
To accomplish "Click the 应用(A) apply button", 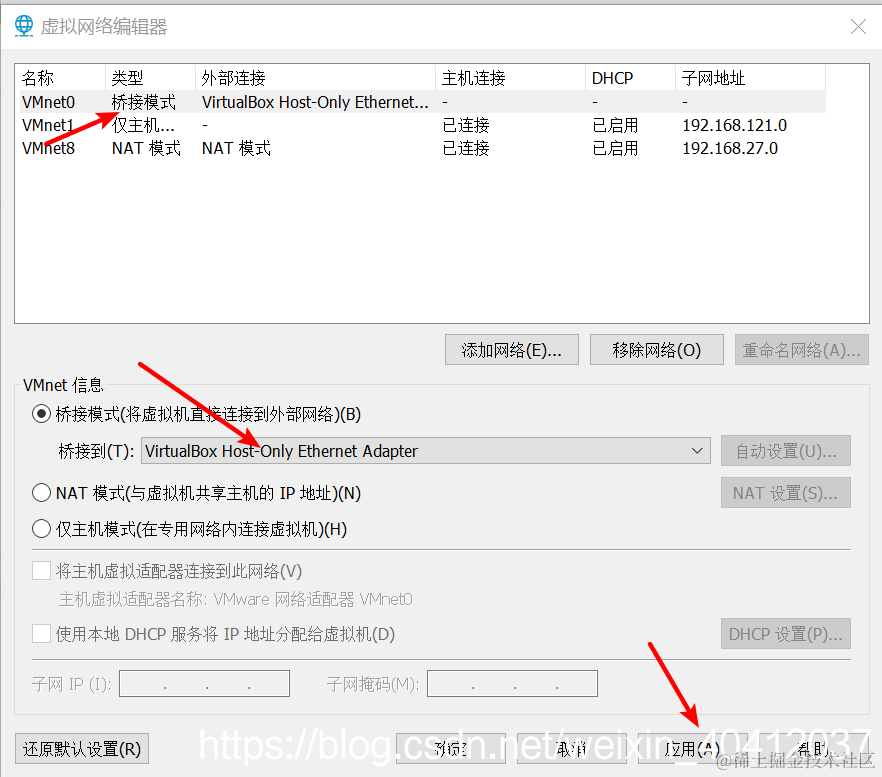I will tap(692, 749).
